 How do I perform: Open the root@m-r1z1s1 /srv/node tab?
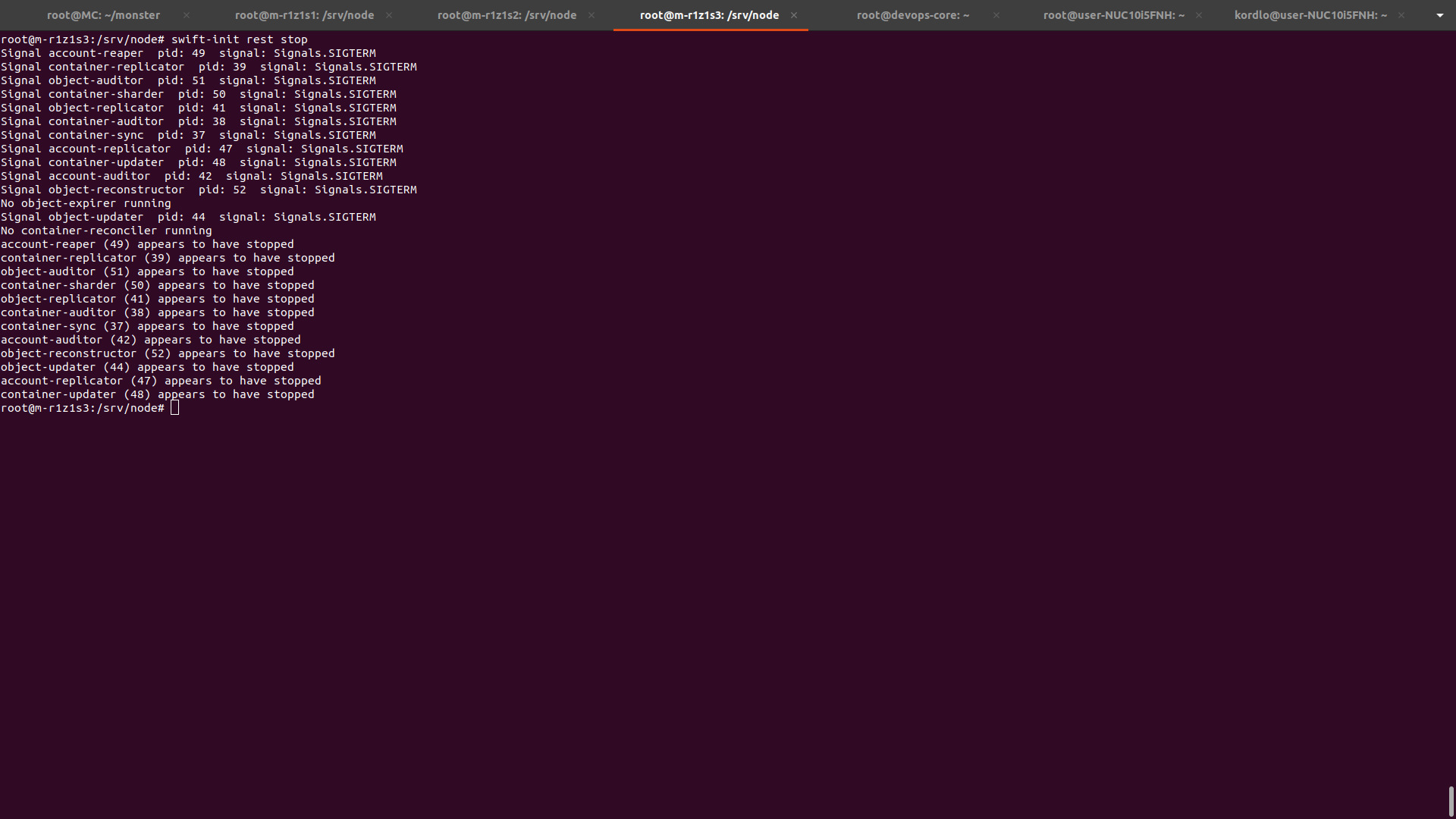coord(304,15)
